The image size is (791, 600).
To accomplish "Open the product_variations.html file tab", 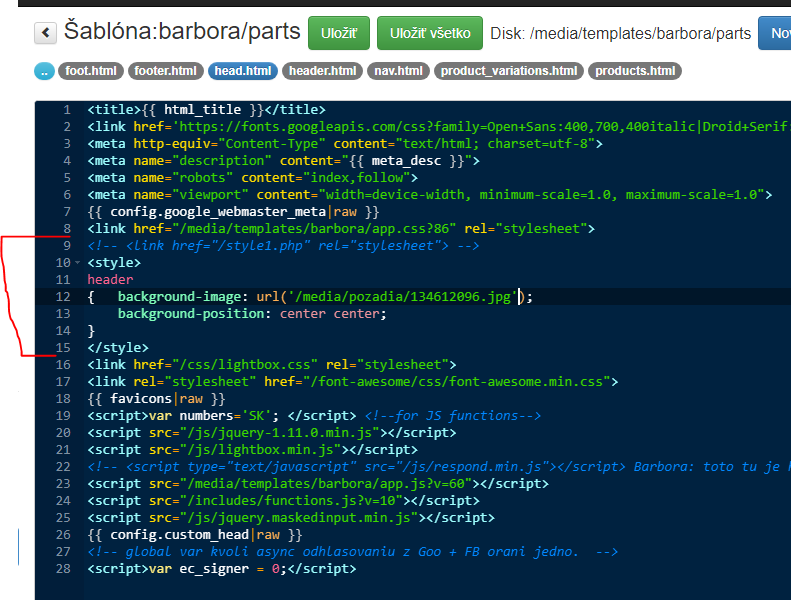I will (x=508, y=71).
